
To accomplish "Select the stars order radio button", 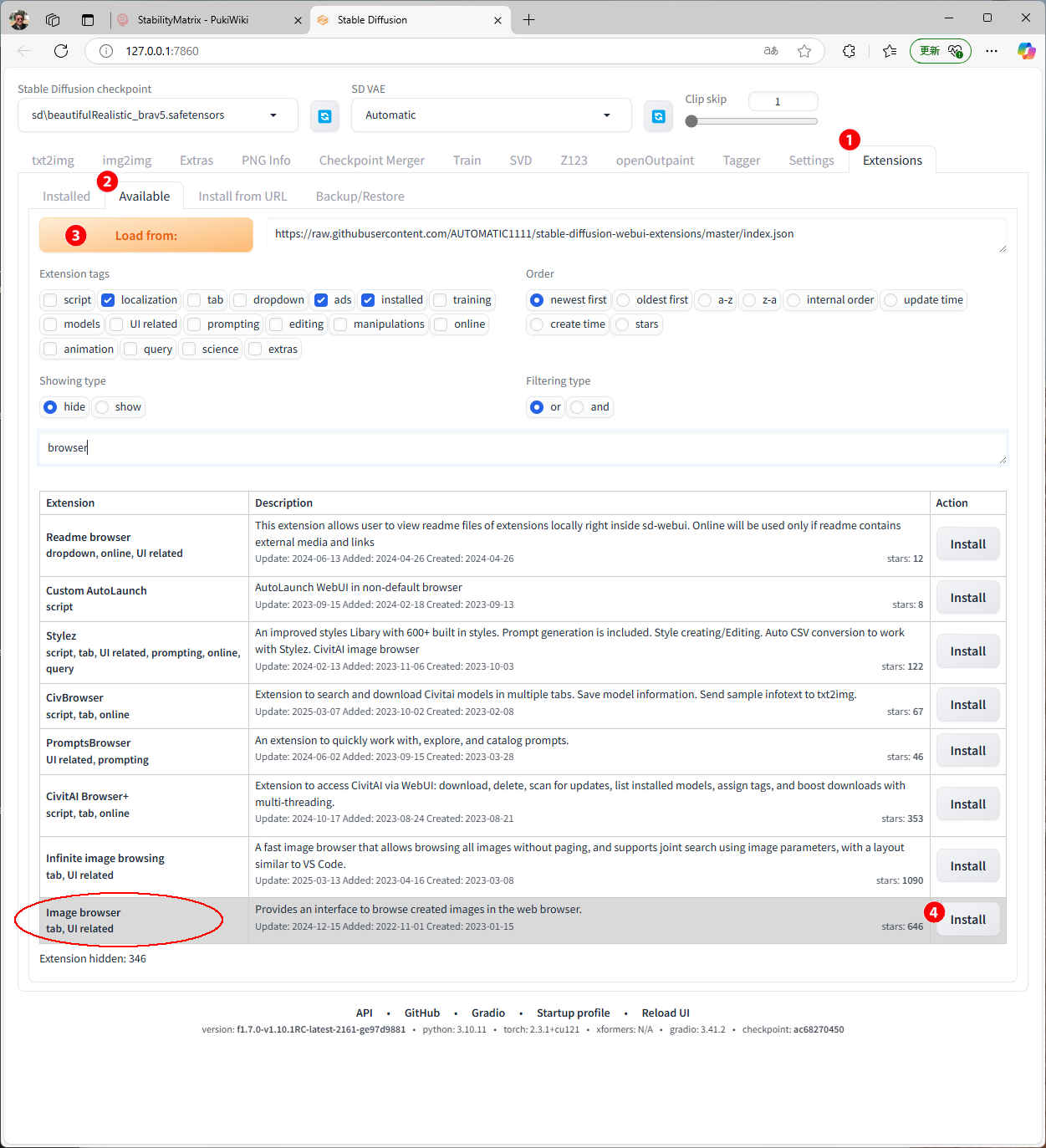I will point(622,324).
